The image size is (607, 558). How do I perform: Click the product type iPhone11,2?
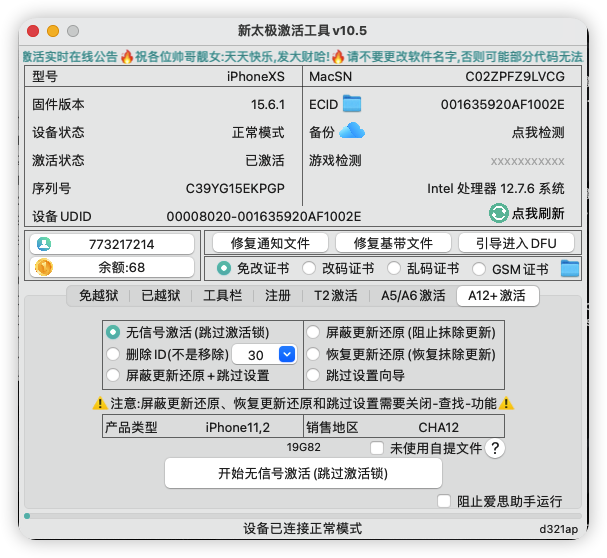(x=238, y=428)
